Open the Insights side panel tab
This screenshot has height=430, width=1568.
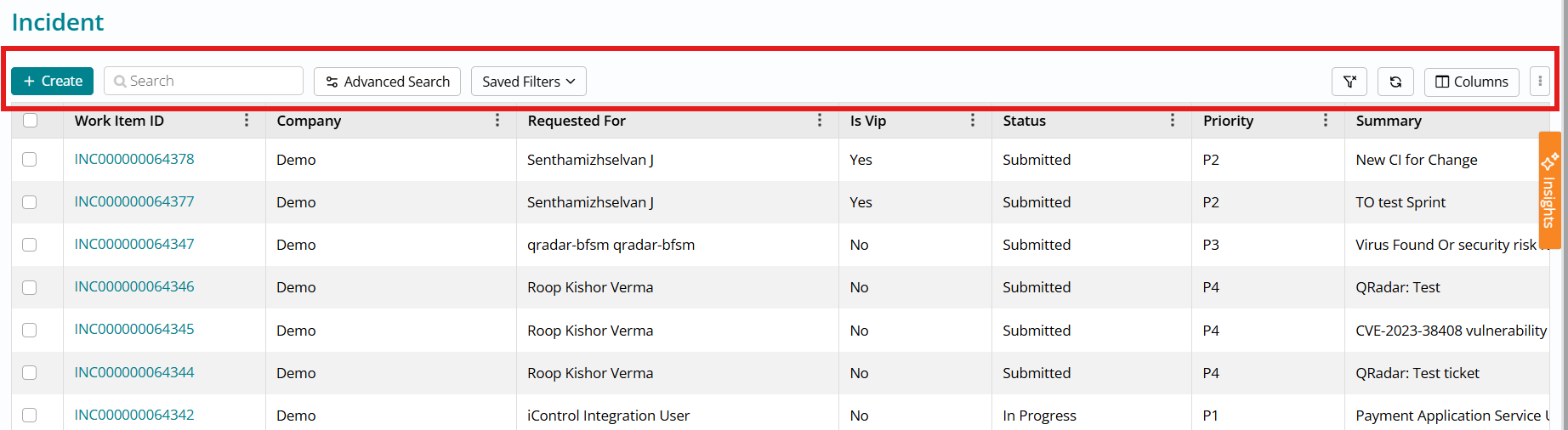pyautogui.click(x=1549, y=190)
